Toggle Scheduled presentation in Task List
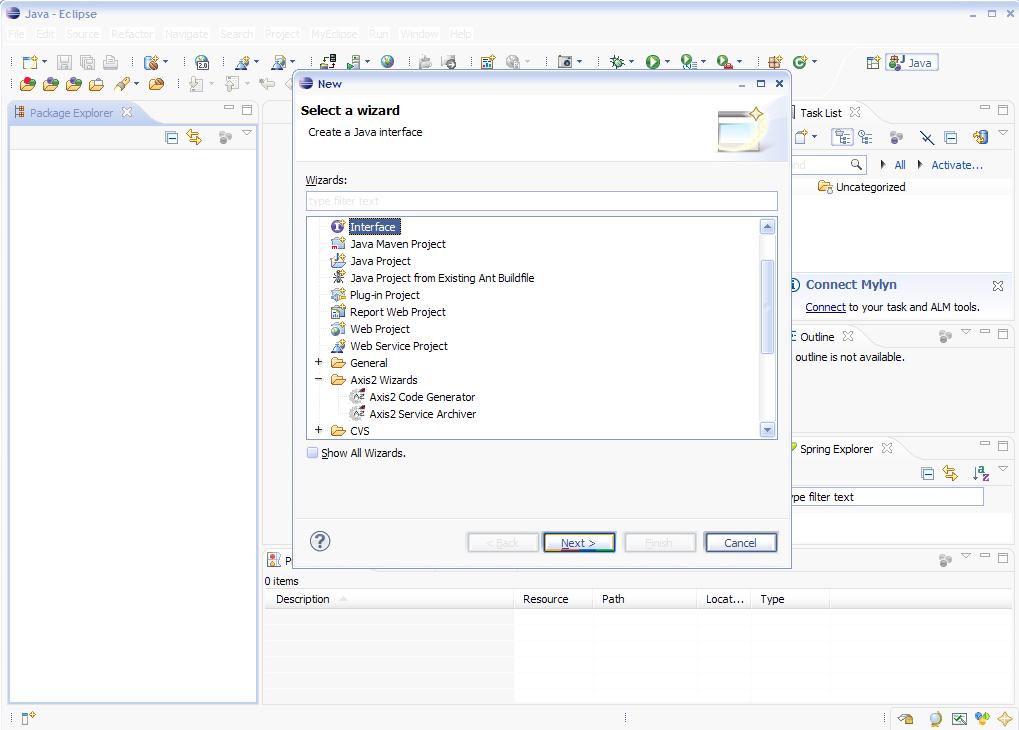1019x730 pixels. (865, 137)
